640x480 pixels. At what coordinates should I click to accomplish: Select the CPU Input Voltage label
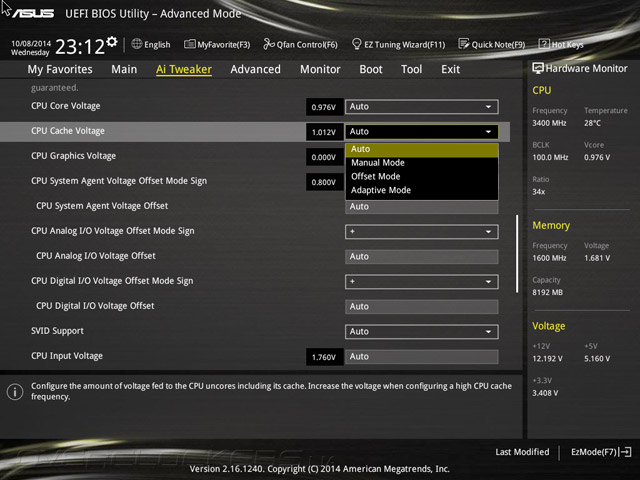click(67, 356)
